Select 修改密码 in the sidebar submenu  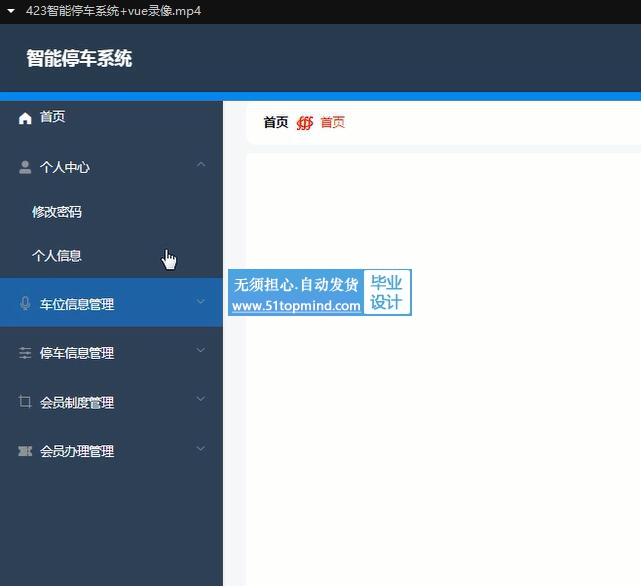coord(57,212)
